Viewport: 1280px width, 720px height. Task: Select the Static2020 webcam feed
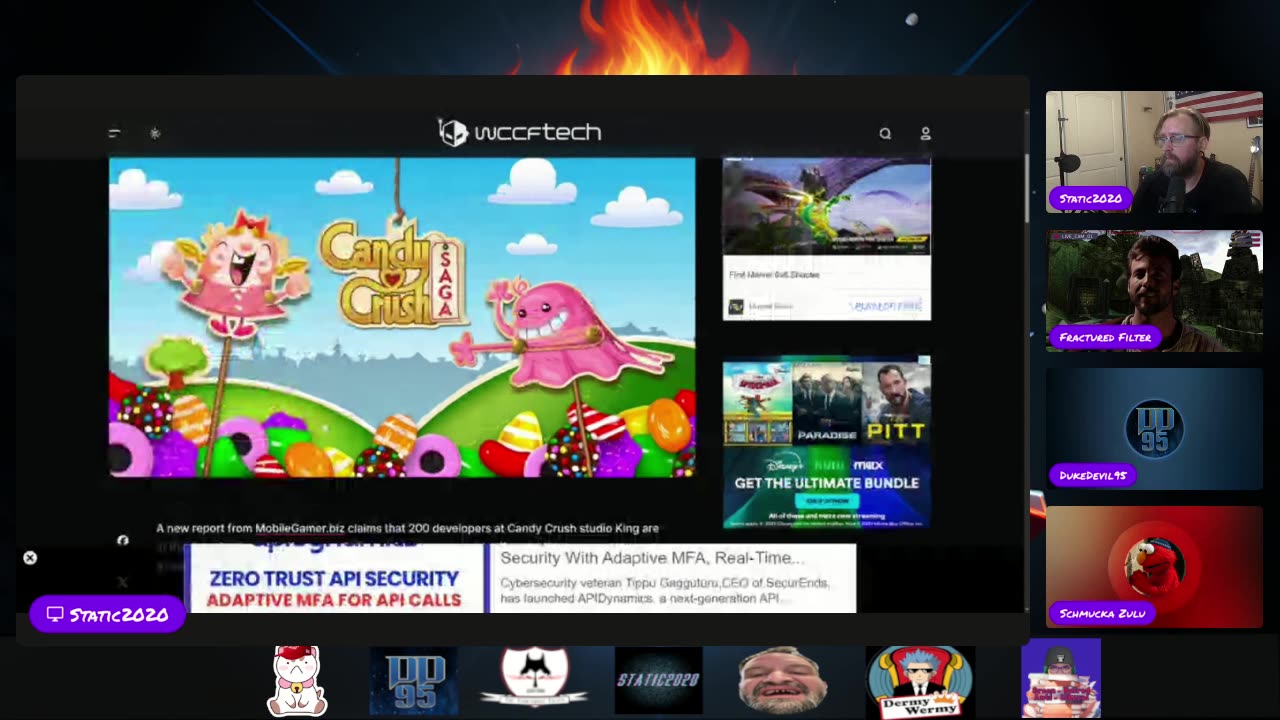1154,152
